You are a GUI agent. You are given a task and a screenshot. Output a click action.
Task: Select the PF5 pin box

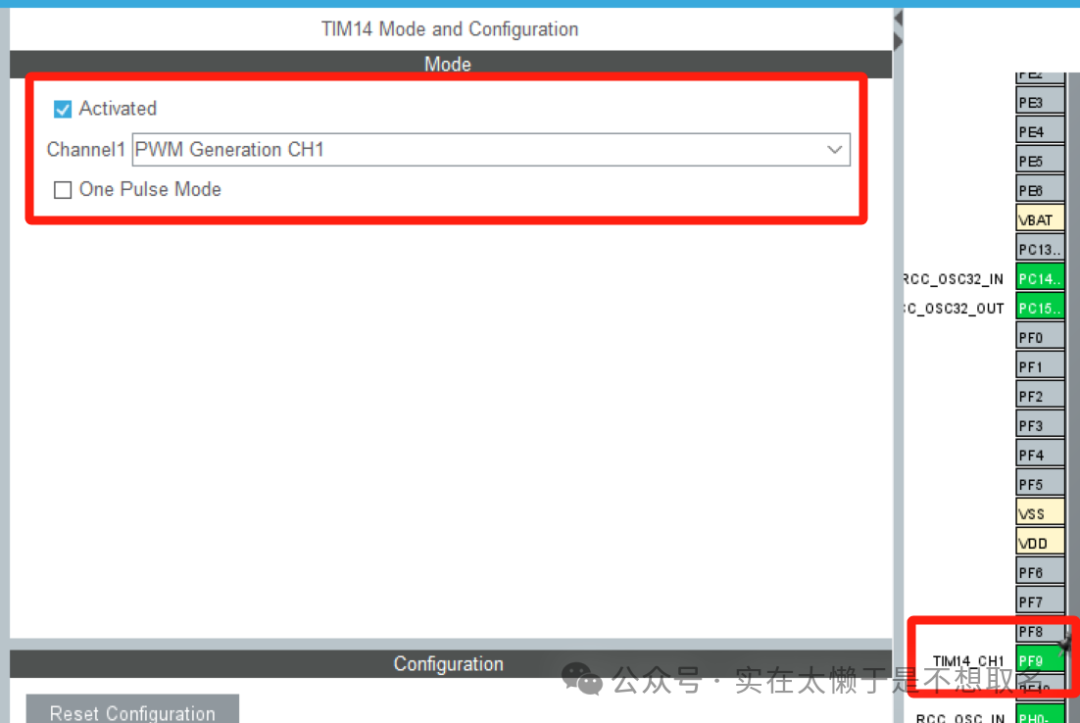(1039, 484)
